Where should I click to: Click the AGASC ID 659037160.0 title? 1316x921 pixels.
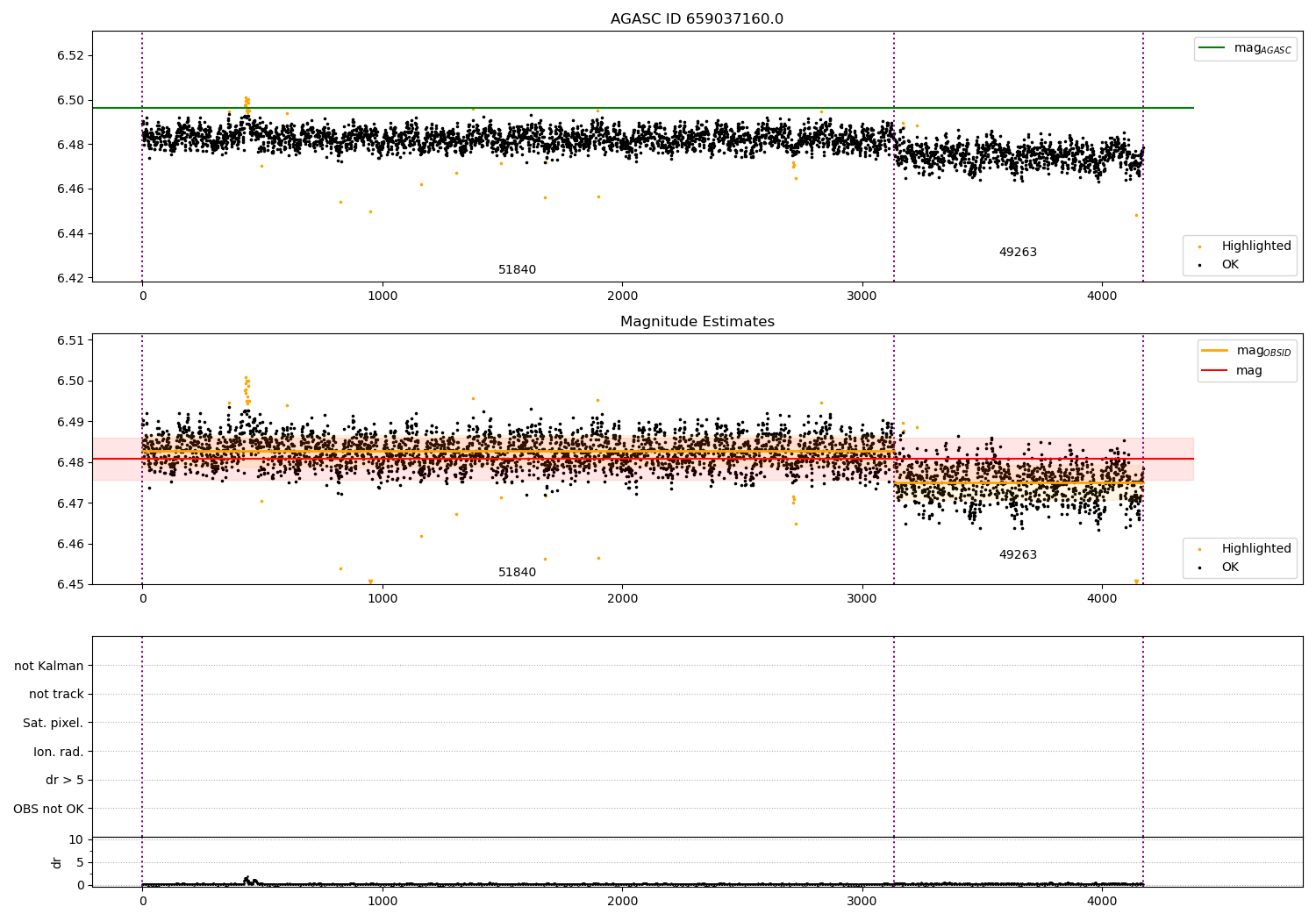(x=697, y=19)
